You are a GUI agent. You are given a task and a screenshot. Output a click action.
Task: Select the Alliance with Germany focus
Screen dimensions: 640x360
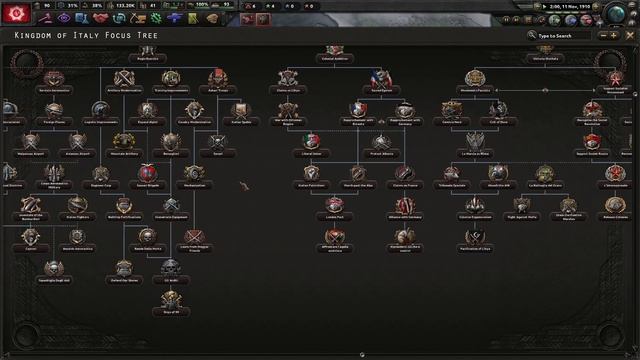click(405, 209)
